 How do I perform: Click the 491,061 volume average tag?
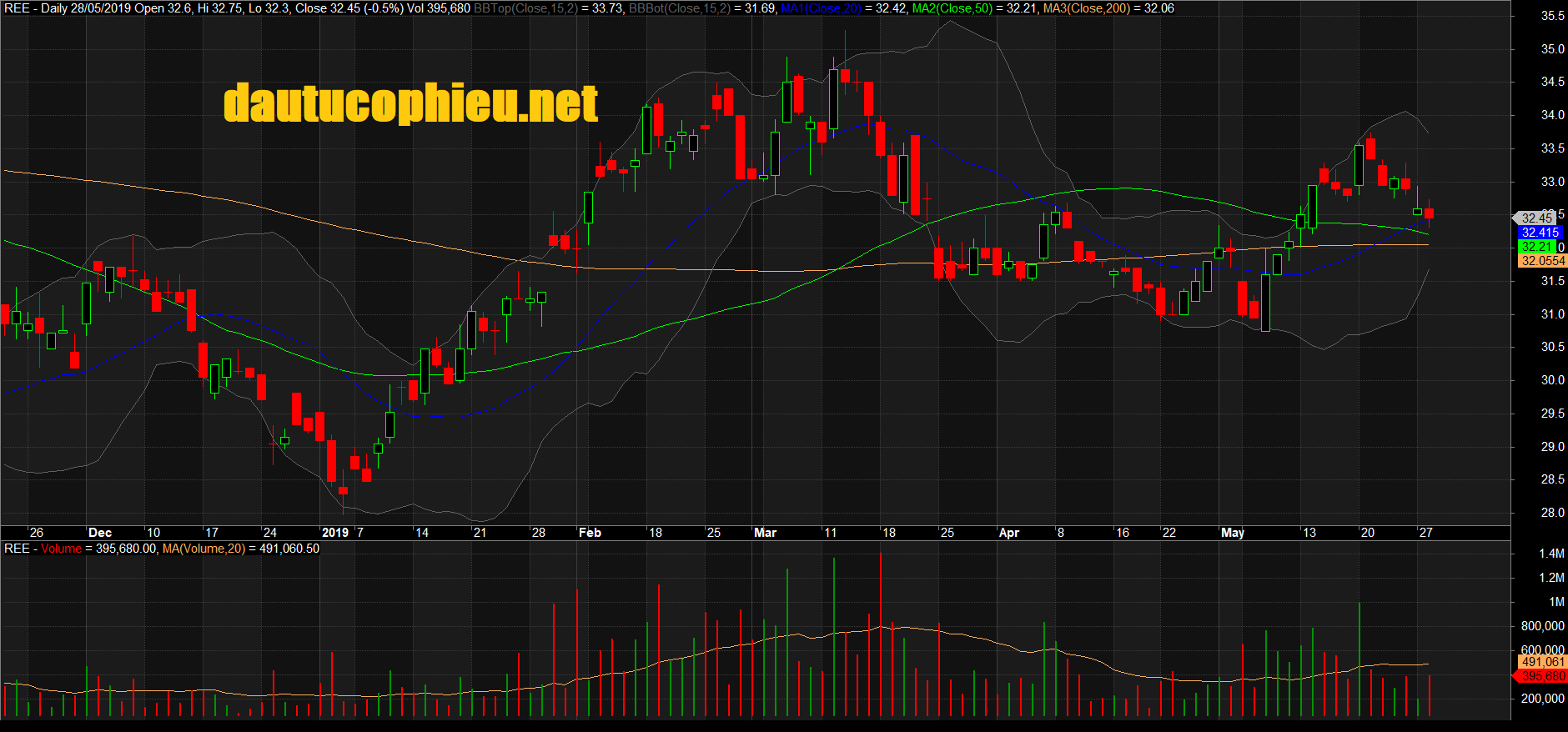[x=1543, y=662]
